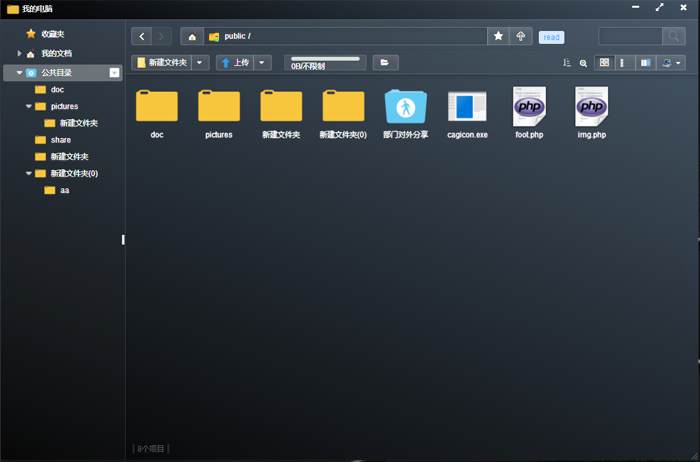Toggle the sort order icon
The height and width of the screenshot is (462, 700).
[567, 62]
